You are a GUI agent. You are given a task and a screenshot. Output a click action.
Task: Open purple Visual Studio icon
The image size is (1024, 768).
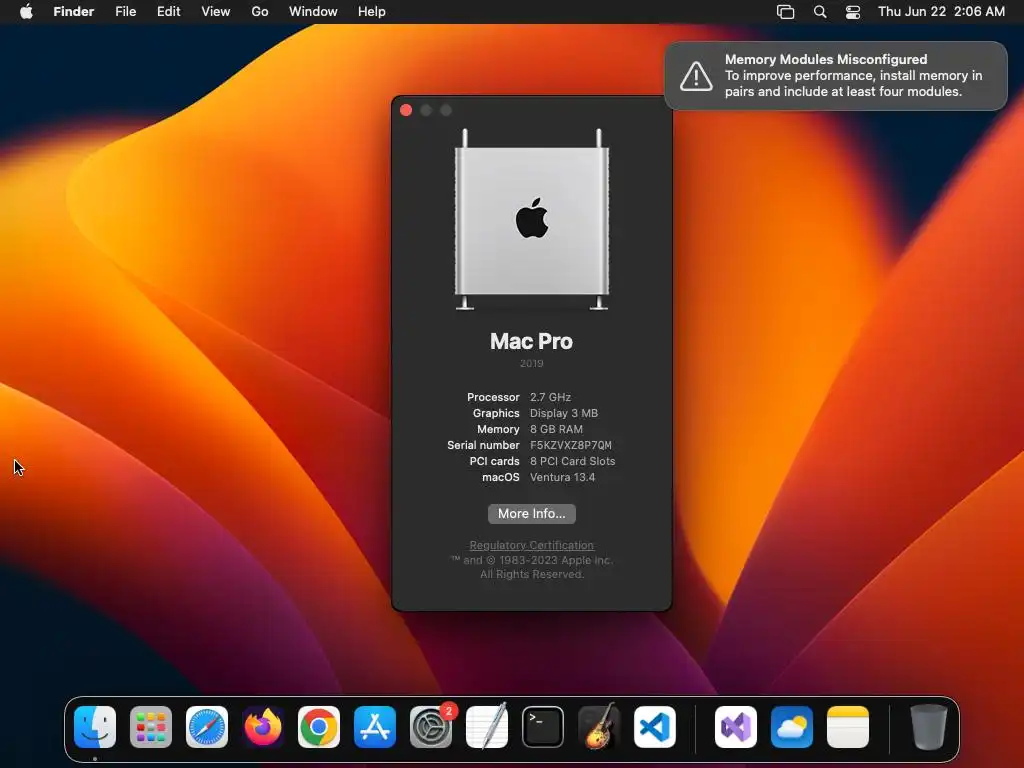click(736, 727)
